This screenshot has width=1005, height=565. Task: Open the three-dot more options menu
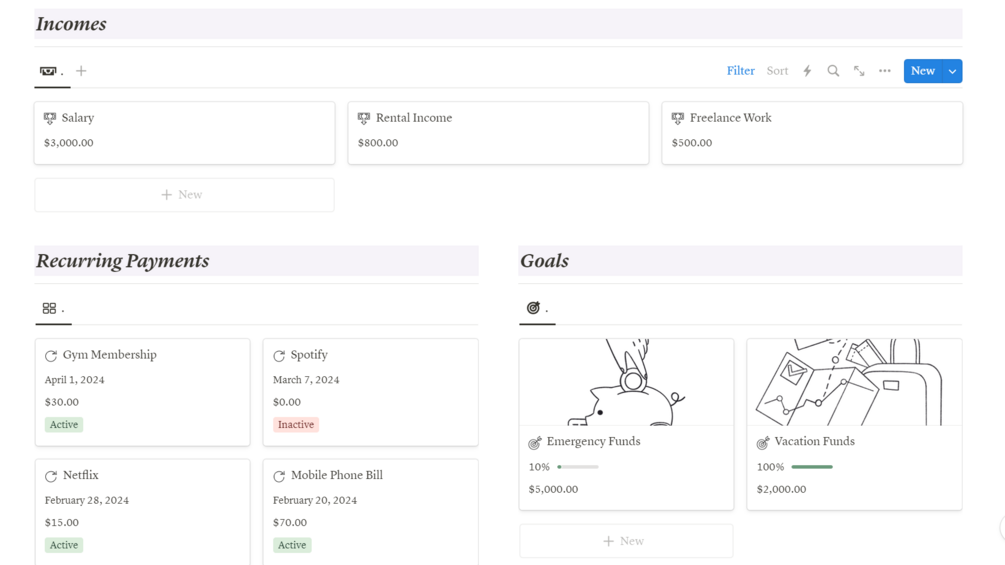click(x=885, y=71)
